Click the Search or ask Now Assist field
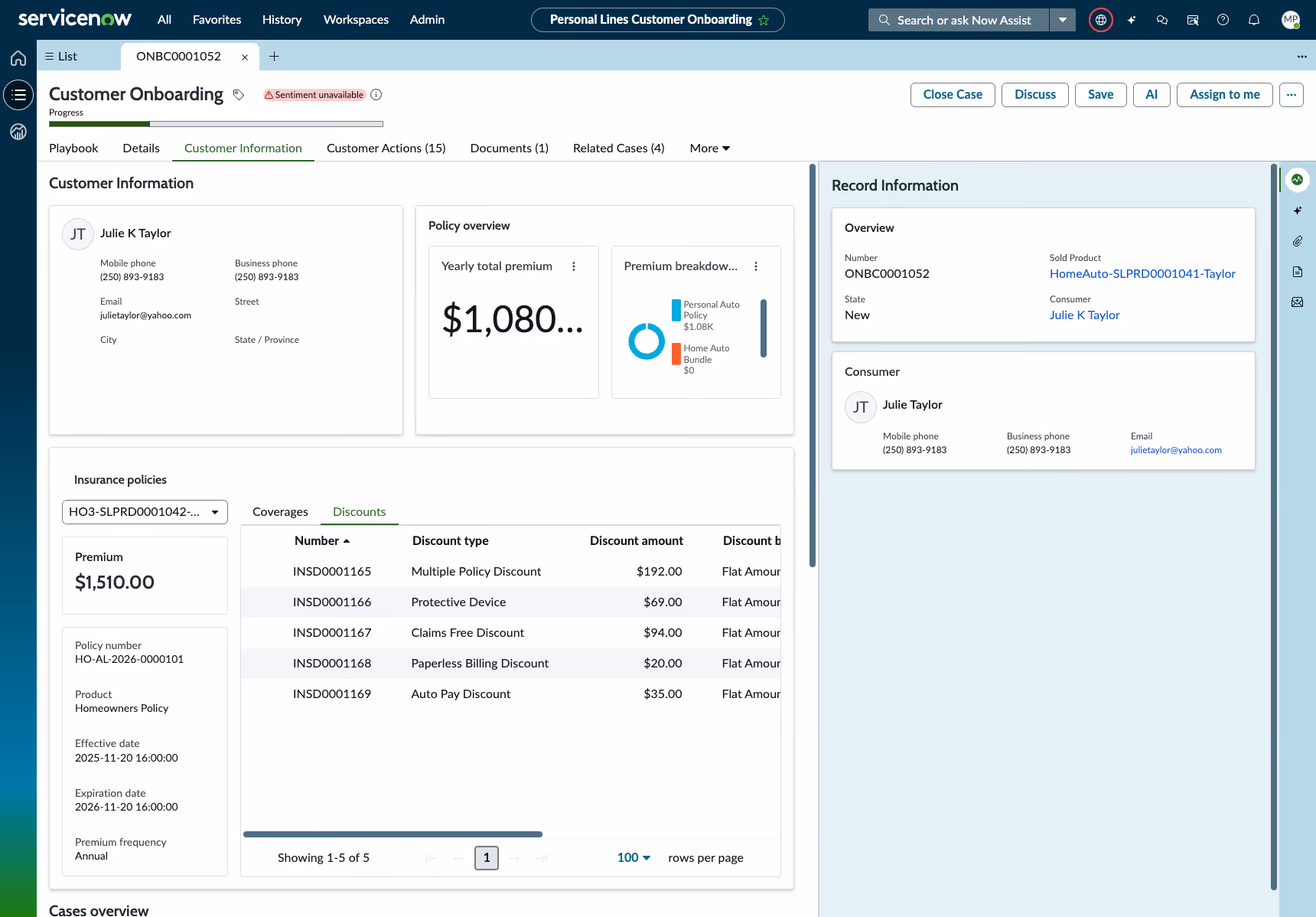Image resolution: width=1316 pixels, height=917 pixels. [x=959, y=20]
